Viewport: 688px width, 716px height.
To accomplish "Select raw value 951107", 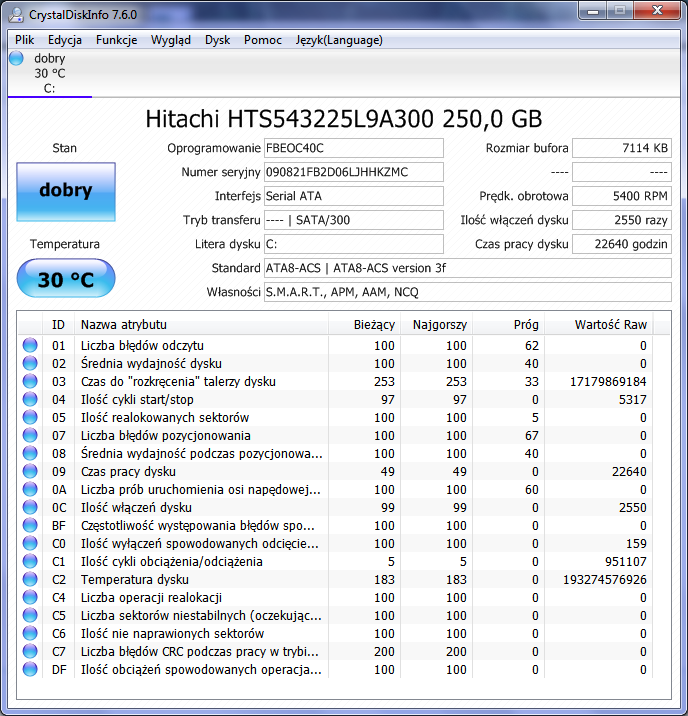I will coord(625,562).
